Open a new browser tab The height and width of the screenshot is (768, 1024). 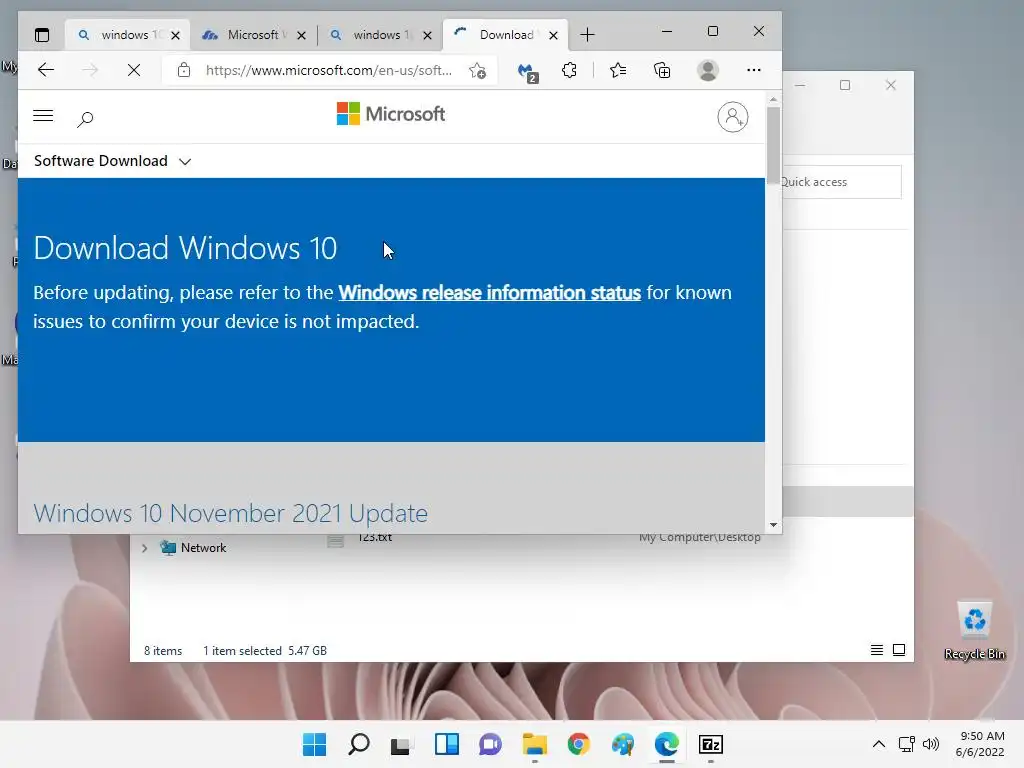click(587, 35)
